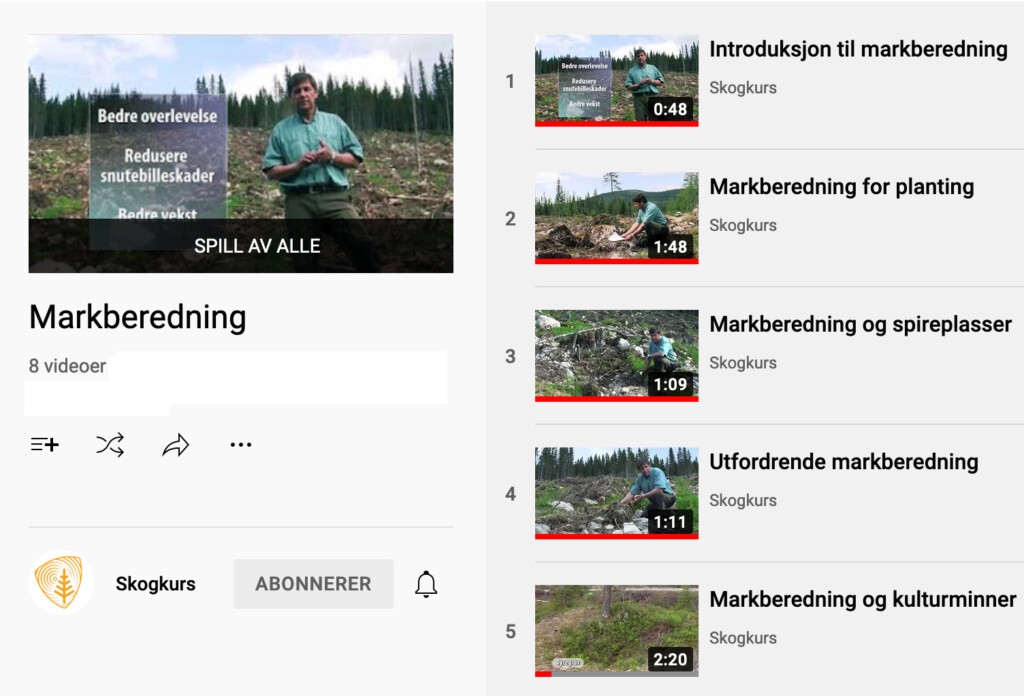1024x696 pixels.
Task: Click SPILL AV ALLE to play all
Action: point(257,245)
